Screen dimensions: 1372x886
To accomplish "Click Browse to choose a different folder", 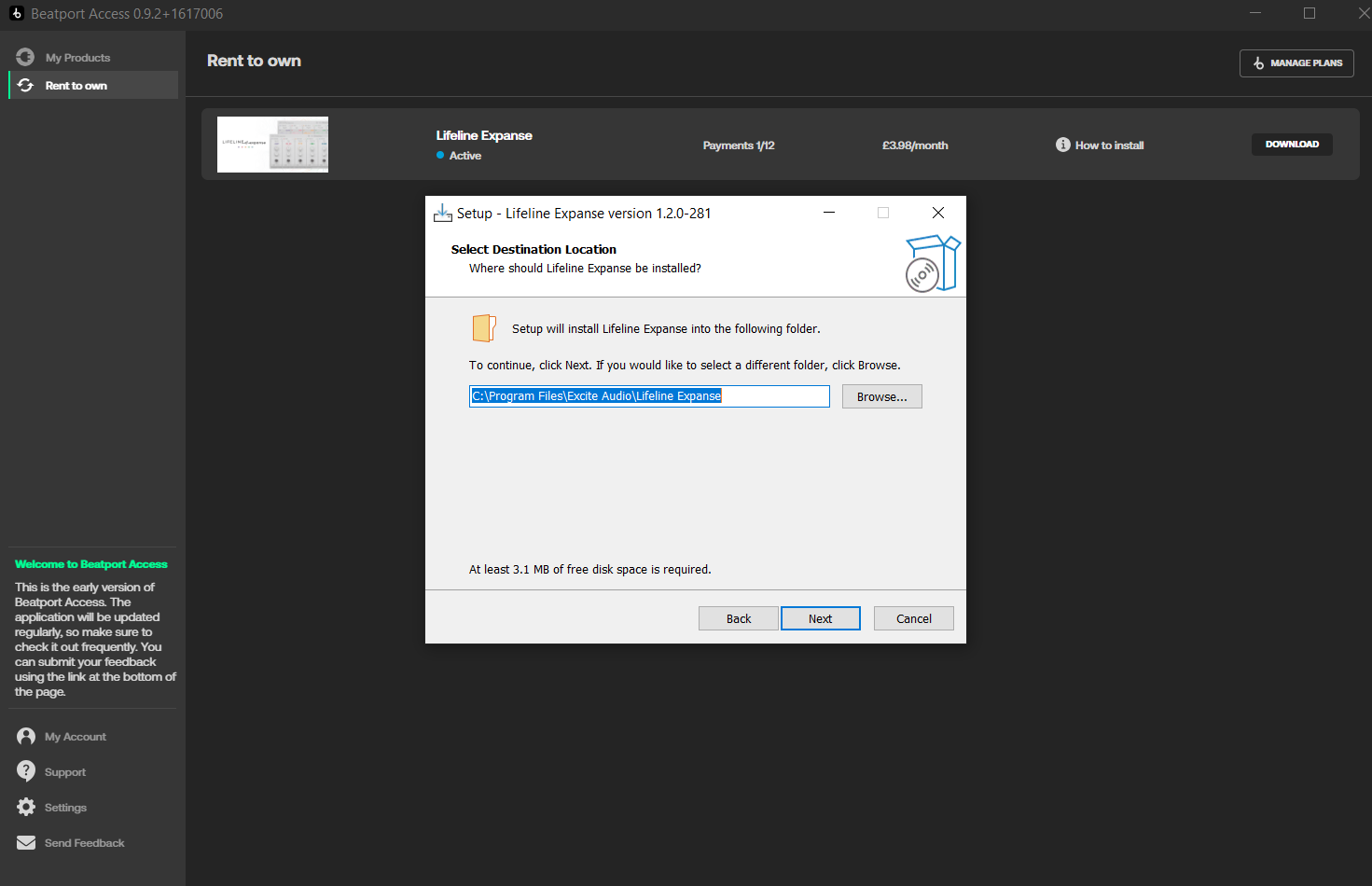I will point(881,396).
